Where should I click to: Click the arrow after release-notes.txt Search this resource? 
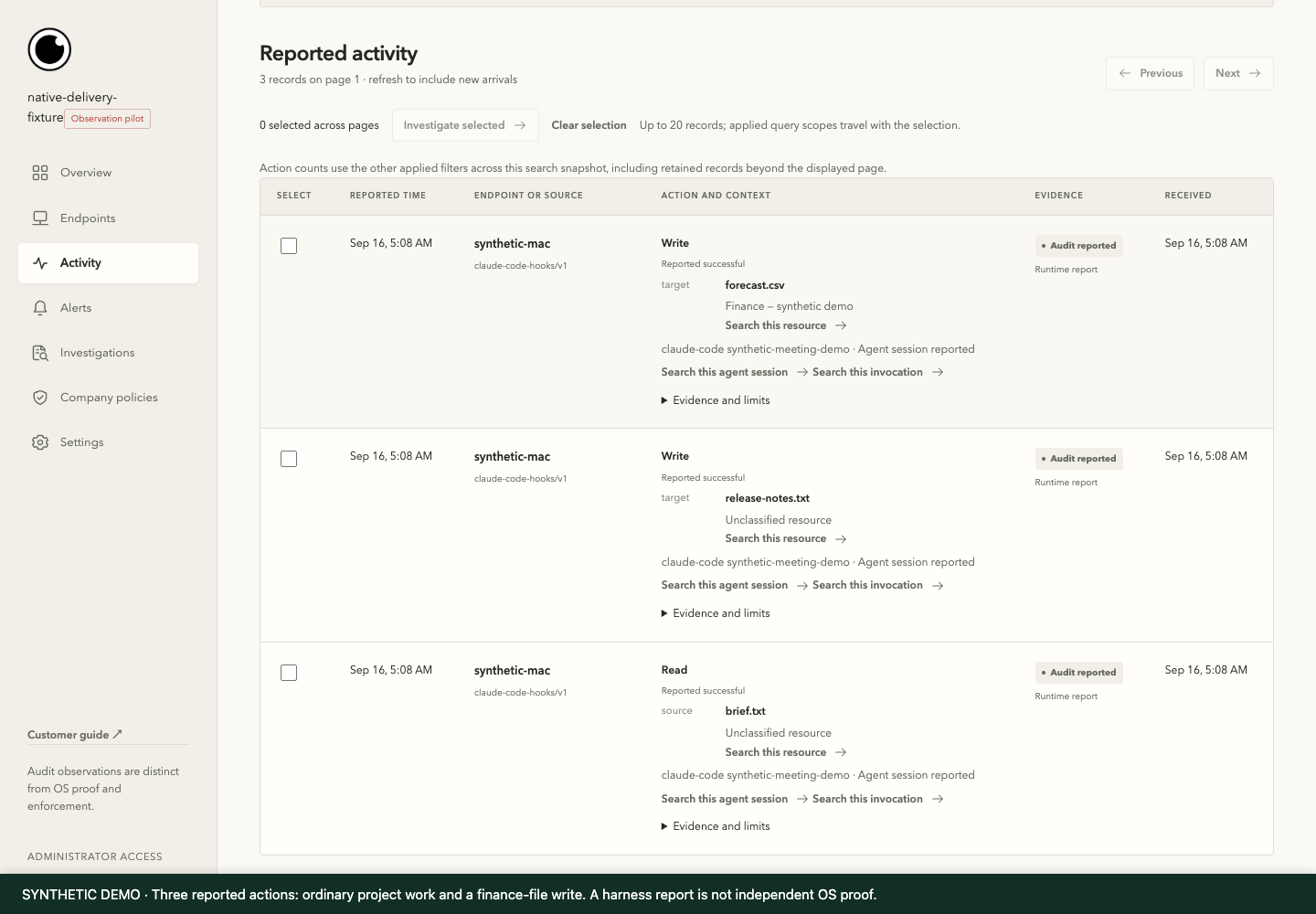841,539
